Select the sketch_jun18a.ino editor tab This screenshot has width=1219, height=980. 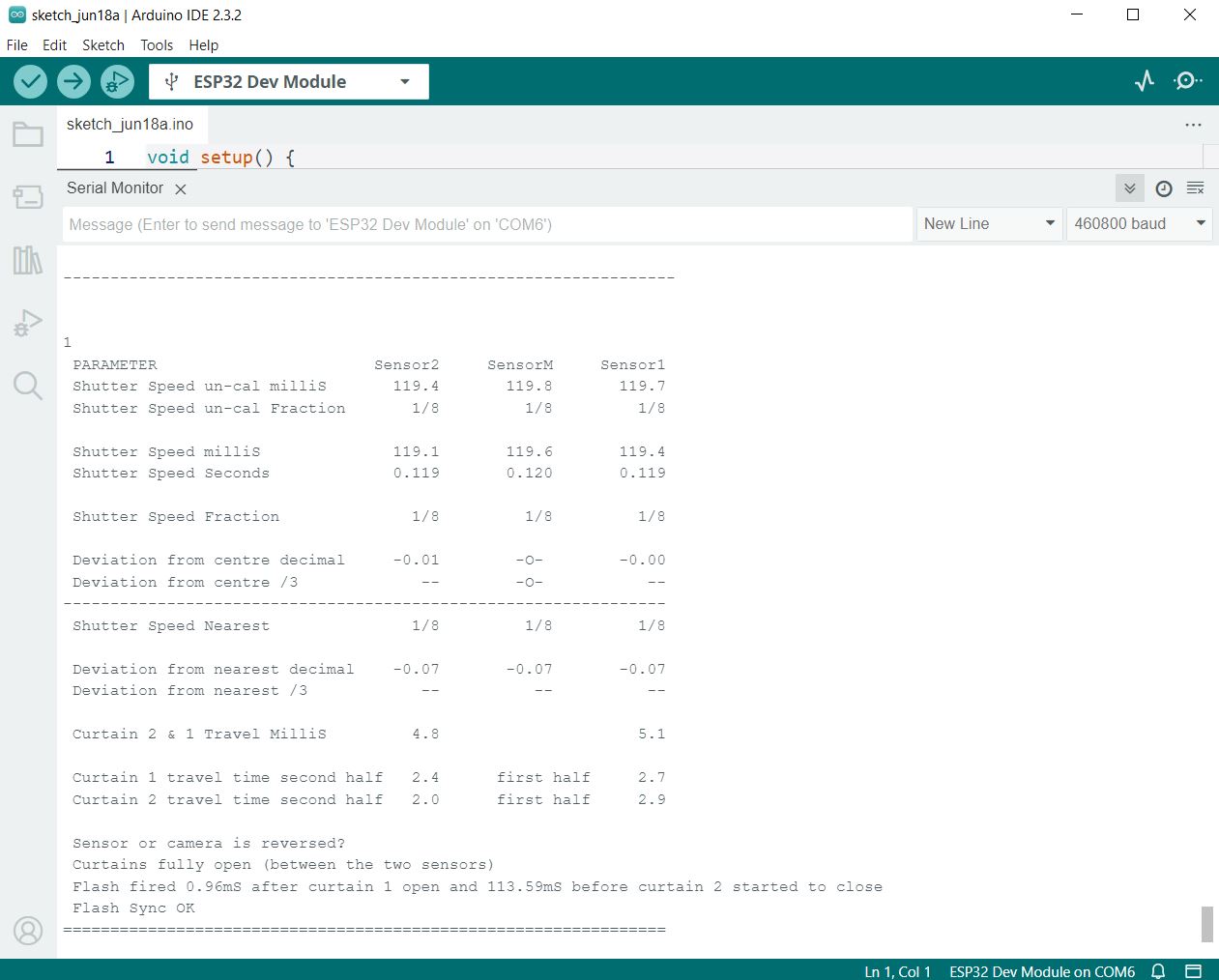pos(131,124)
